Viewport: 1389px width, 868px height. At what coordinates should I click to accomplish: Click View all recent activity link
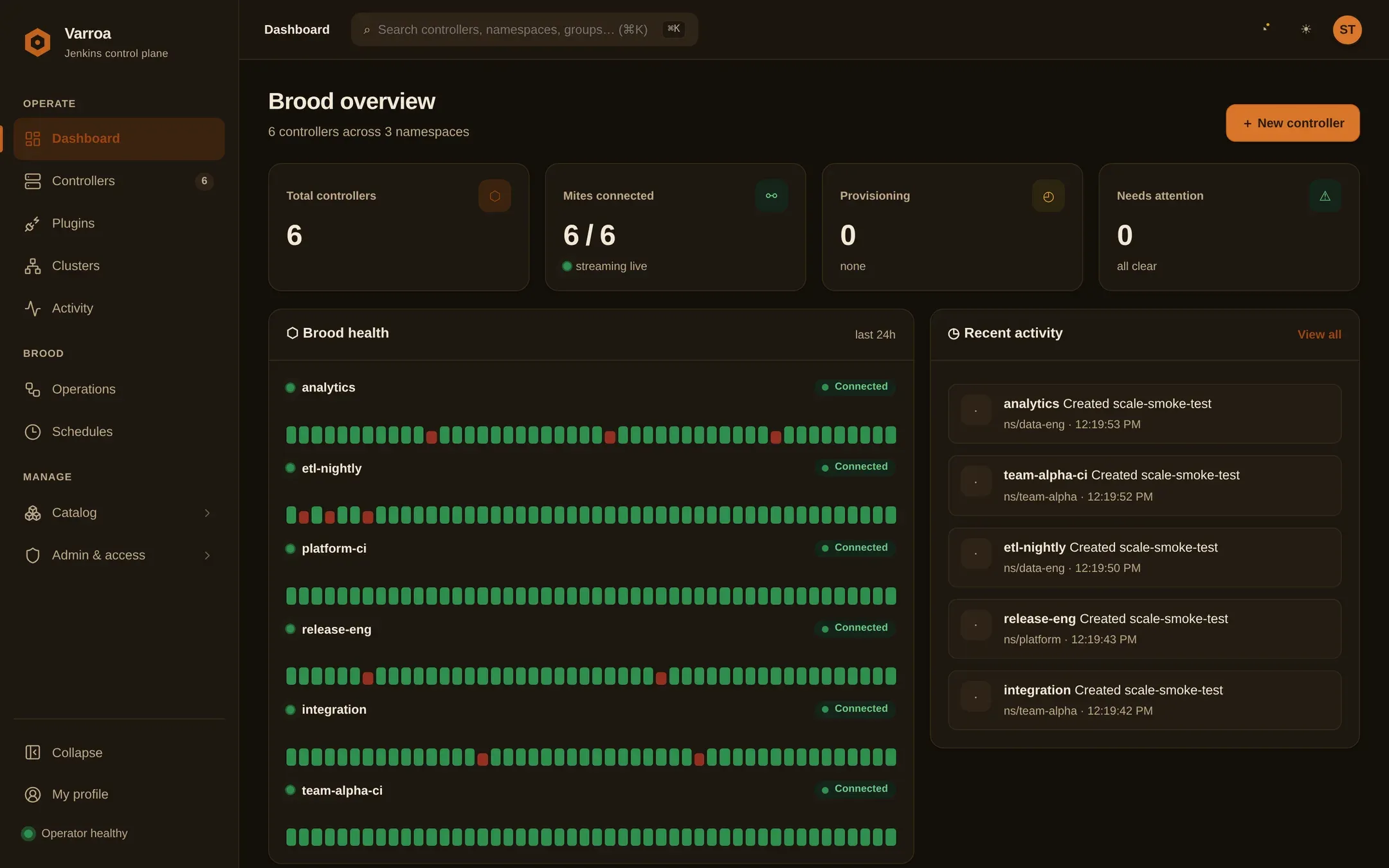point(1319,334)
